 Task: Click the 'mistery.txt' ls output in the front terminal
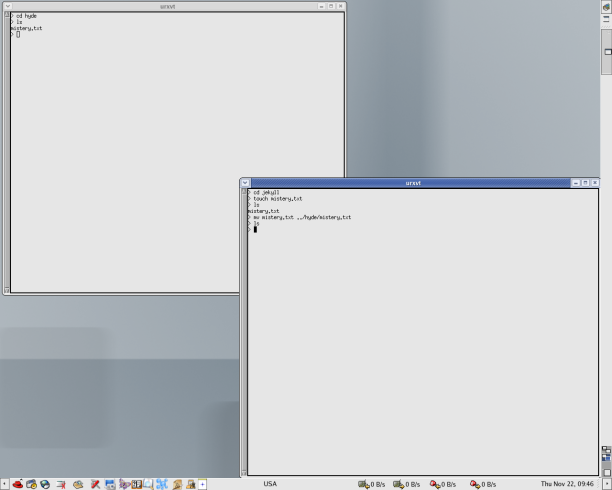(x=263, y=211)
